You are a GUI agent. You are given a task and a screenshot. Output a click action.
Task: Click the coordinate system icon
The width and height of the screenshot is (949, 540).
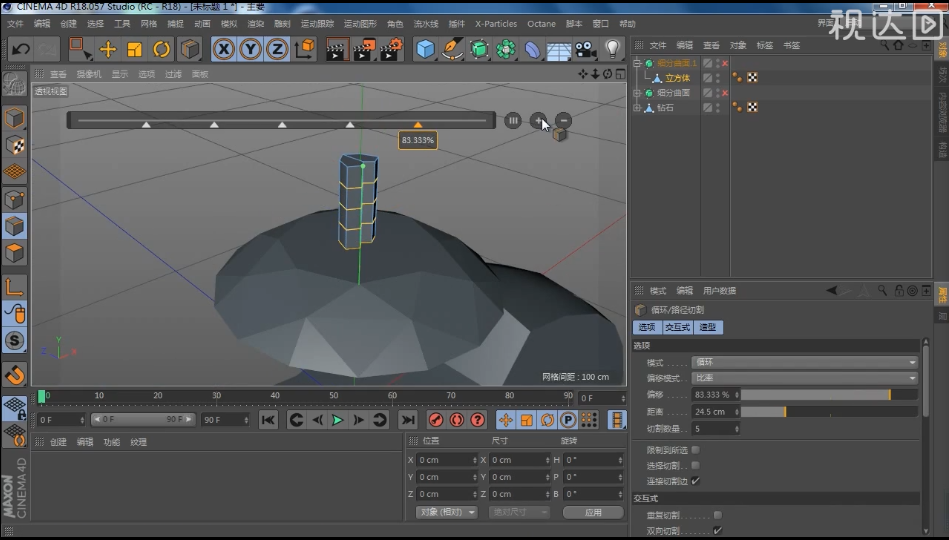tap(304, 49)
